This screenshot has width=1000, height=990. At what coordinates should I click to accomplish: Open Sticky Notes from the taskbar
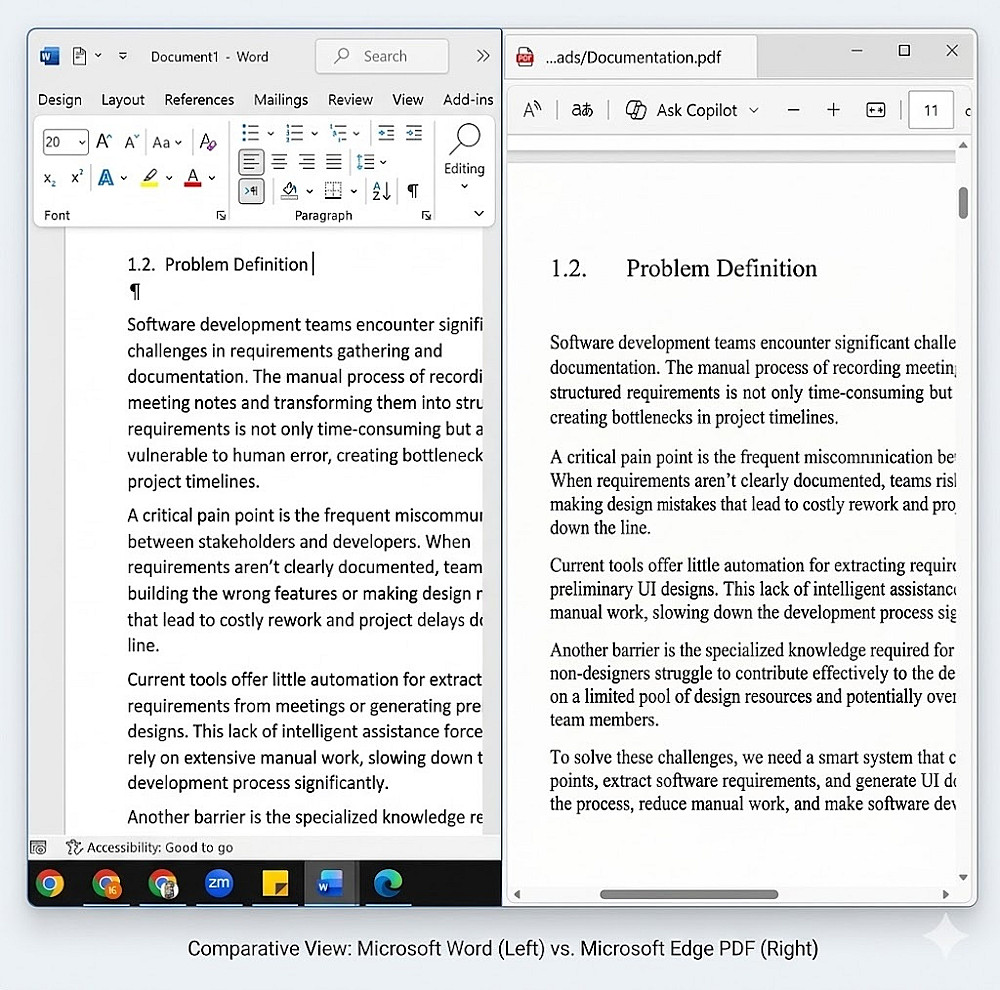point(275,883)
